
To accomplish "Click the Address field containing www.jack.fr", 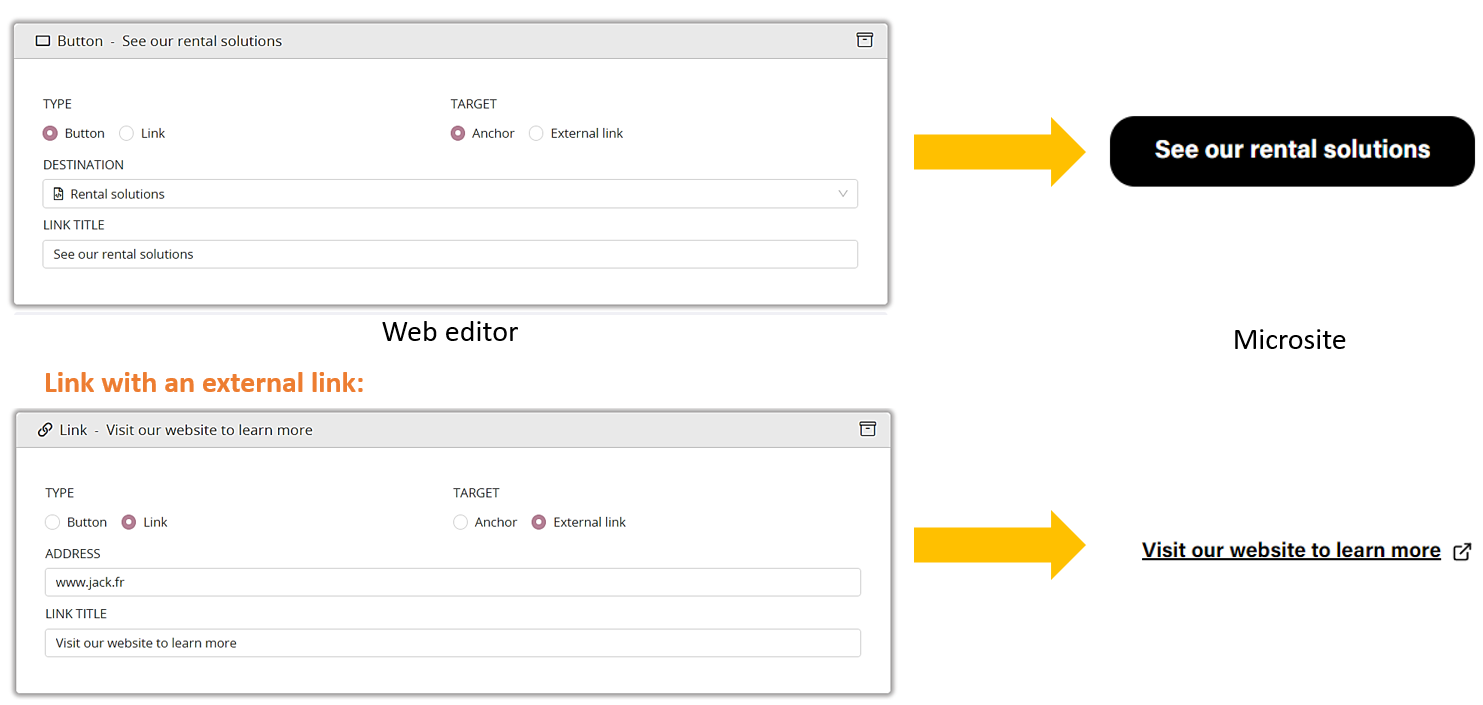I will [453, 582].
